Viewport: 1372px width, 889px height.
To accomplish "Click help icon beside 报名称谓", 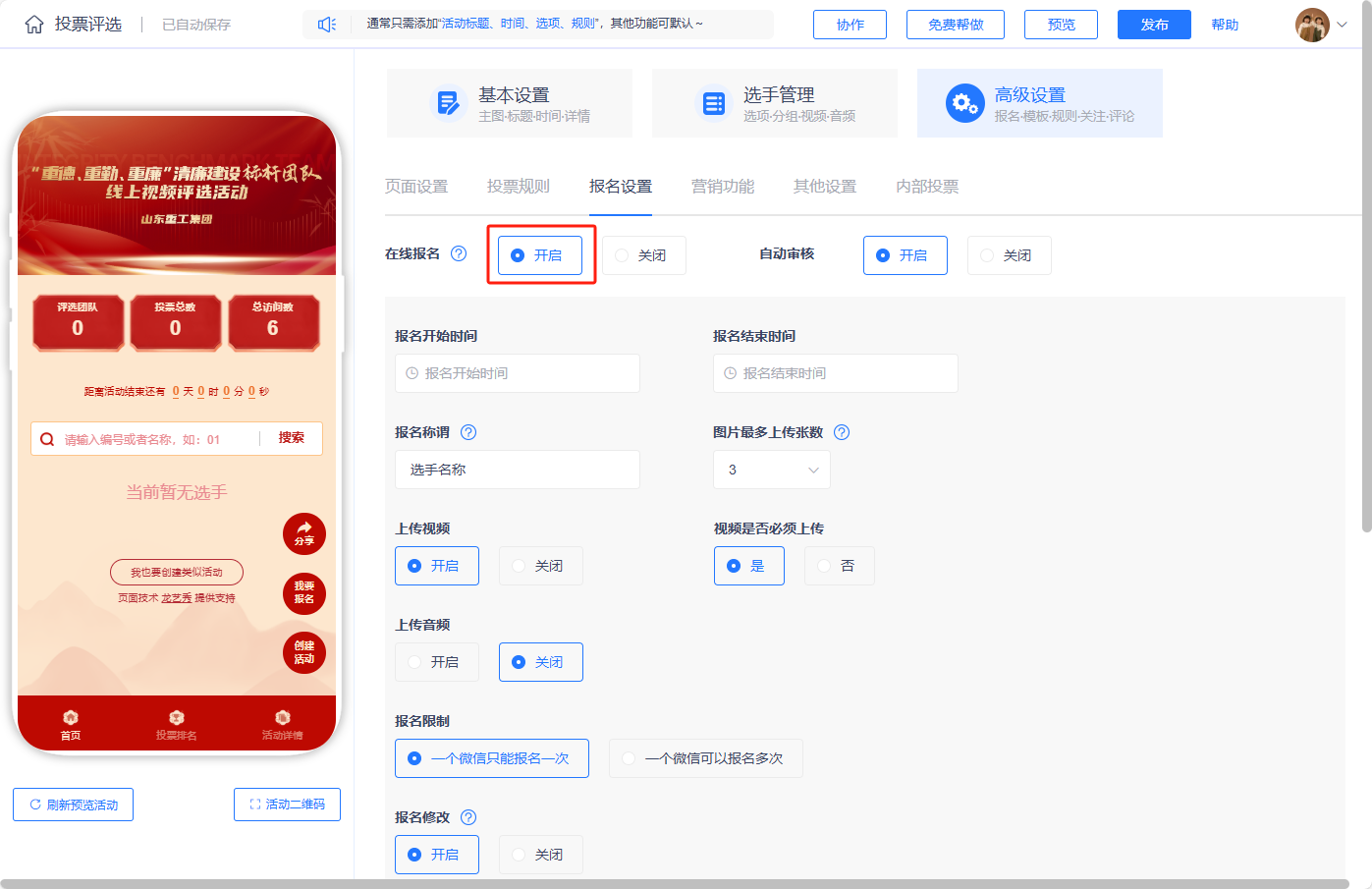I will 468,432.
